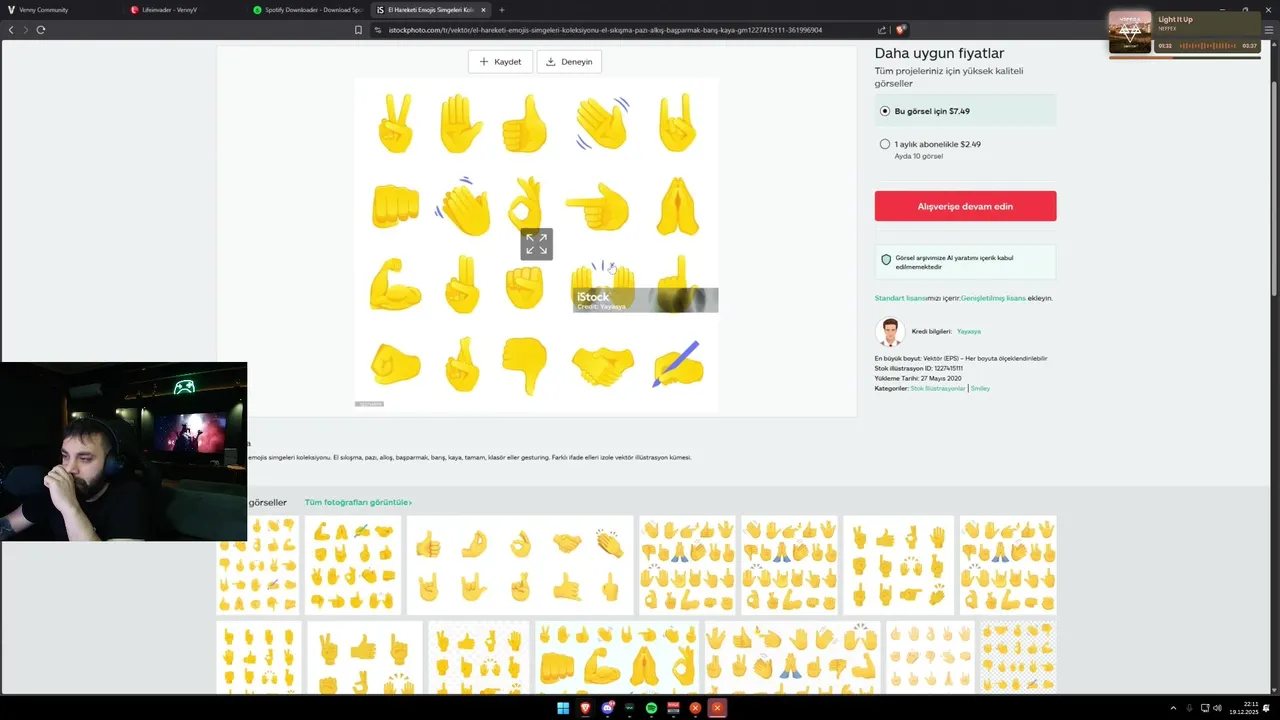Viewport: 1280px width, 720px height.
Task: Seek in the Light It Up waveform
Action: click(x=1207, y=46)
